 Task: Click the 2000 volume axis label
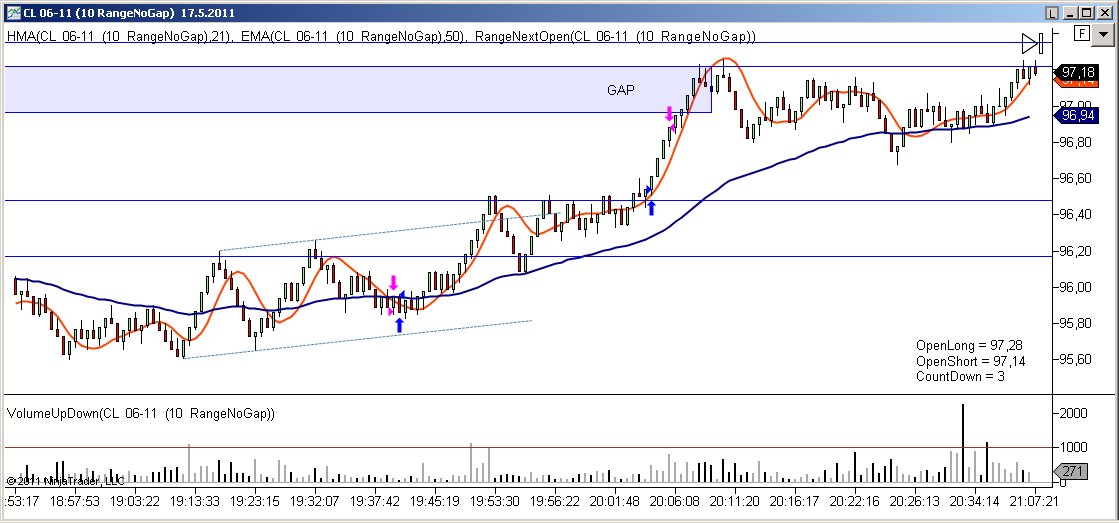tap(1074, 413)
